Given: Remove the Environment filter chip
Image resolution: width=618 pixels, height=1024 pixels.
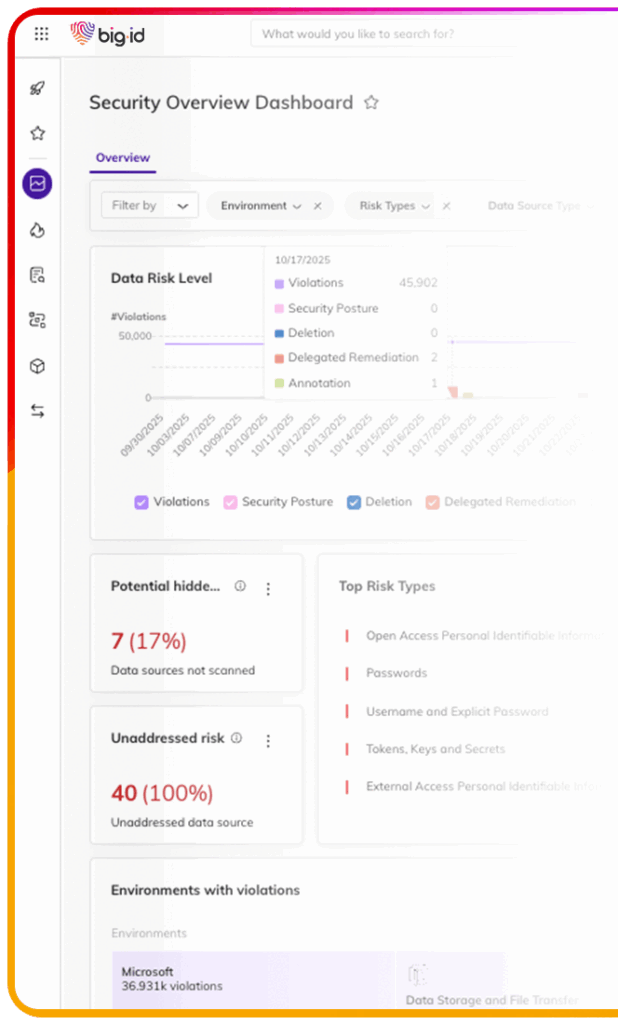Looking at the screenshot, I should click(x=318, y=206).
